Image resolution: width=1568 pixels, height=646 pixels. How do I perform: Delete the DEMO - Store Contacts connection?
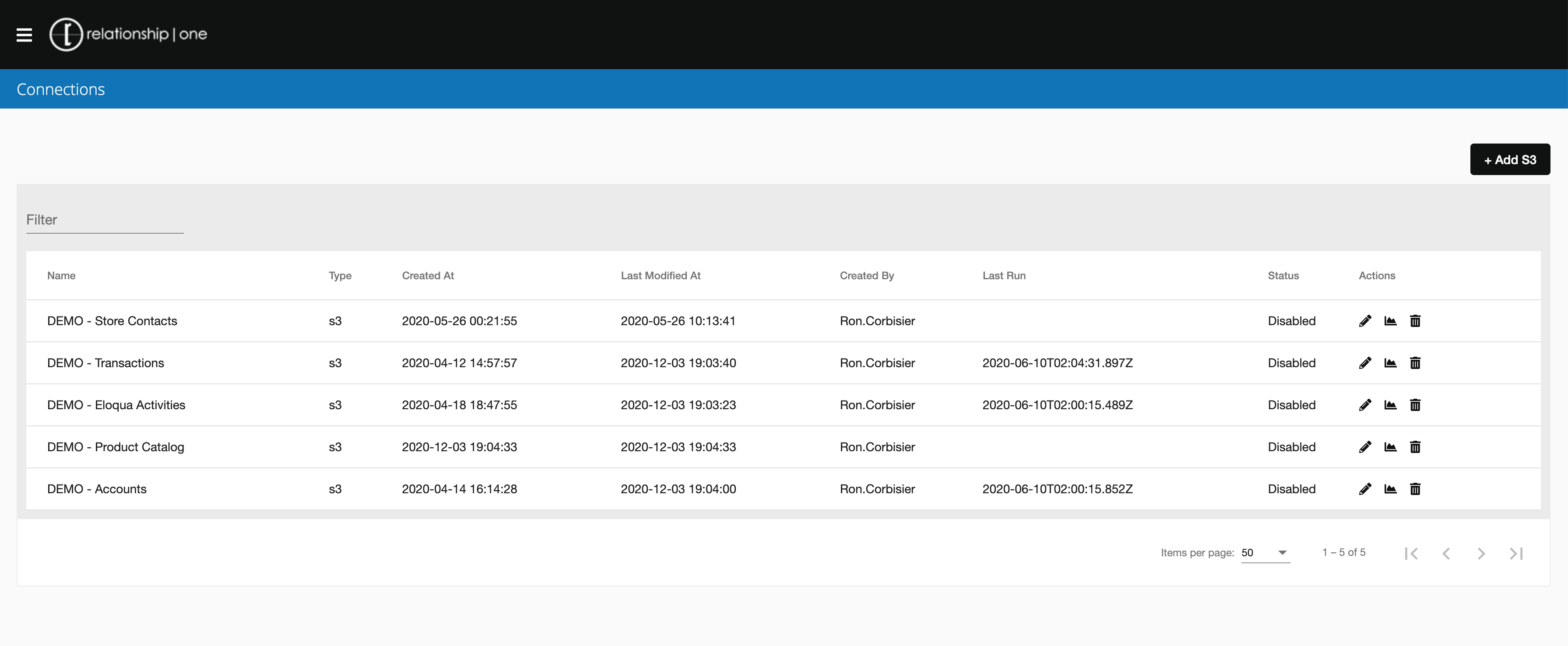pyautogui.click(x=1415, y=321)
